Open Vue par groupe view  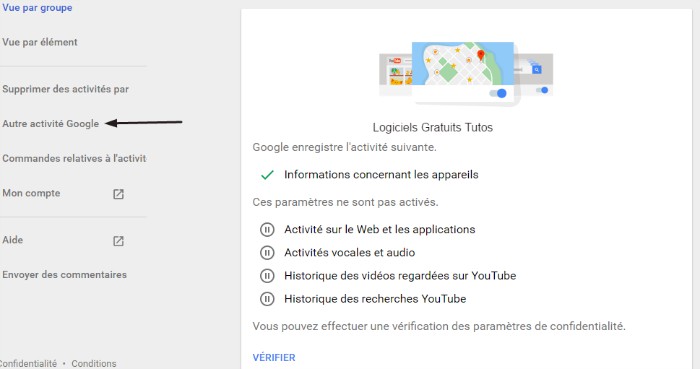[37, 8]
